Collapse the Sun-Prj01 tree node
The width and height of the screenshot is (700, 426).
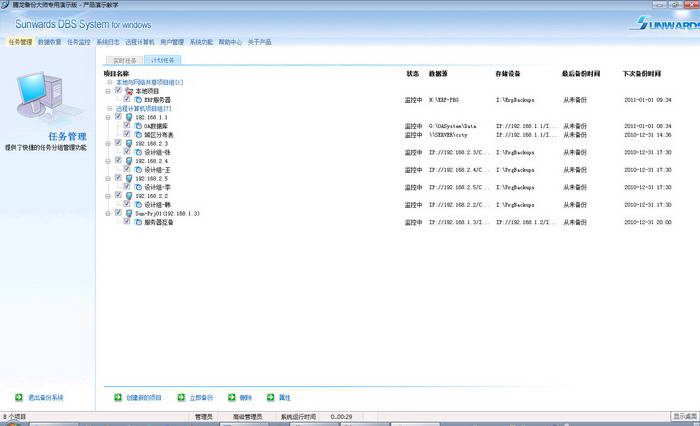pyautogui.click(x=108, y=214)
